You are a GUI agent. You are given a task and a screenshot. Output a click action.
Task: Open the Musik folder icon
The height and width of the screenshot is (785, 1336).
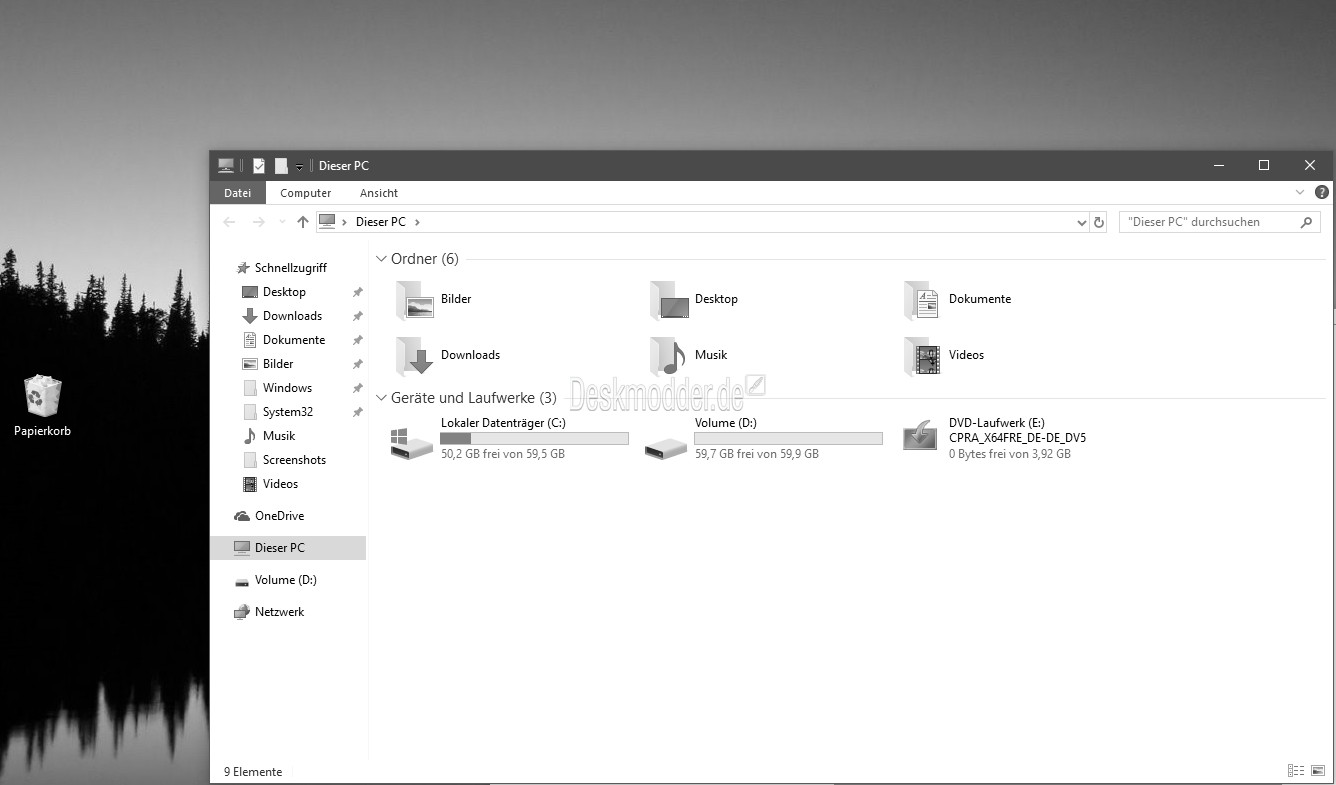click(668, 356)
